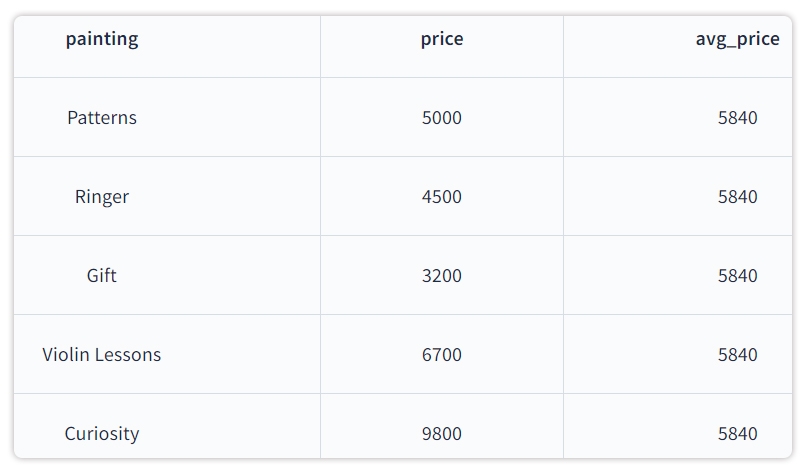Select the Patterns painting cell
Viewport: 800px width, 472px height.
[x=102, y=118]
